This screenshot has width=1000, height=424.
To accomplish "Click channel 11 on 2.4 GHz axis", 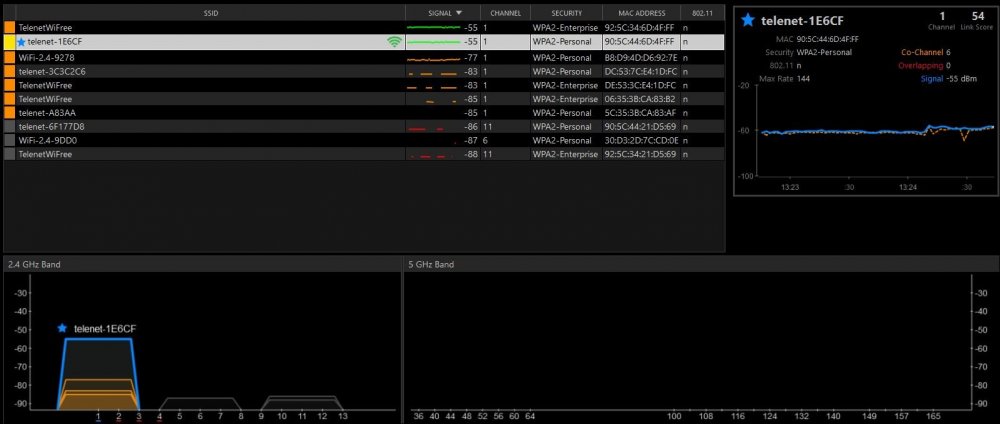I will [x=302, y=416].
